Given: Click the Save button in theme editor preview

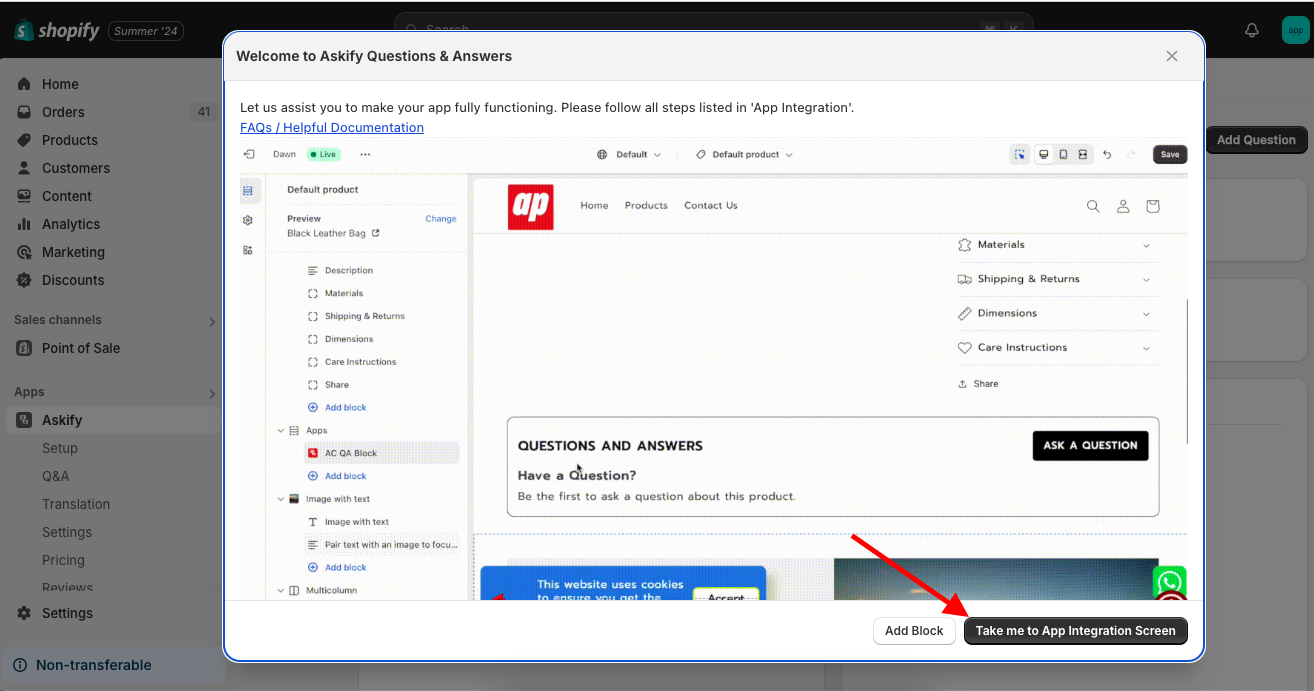Looking at the screenshot, I should (1170, 154).
